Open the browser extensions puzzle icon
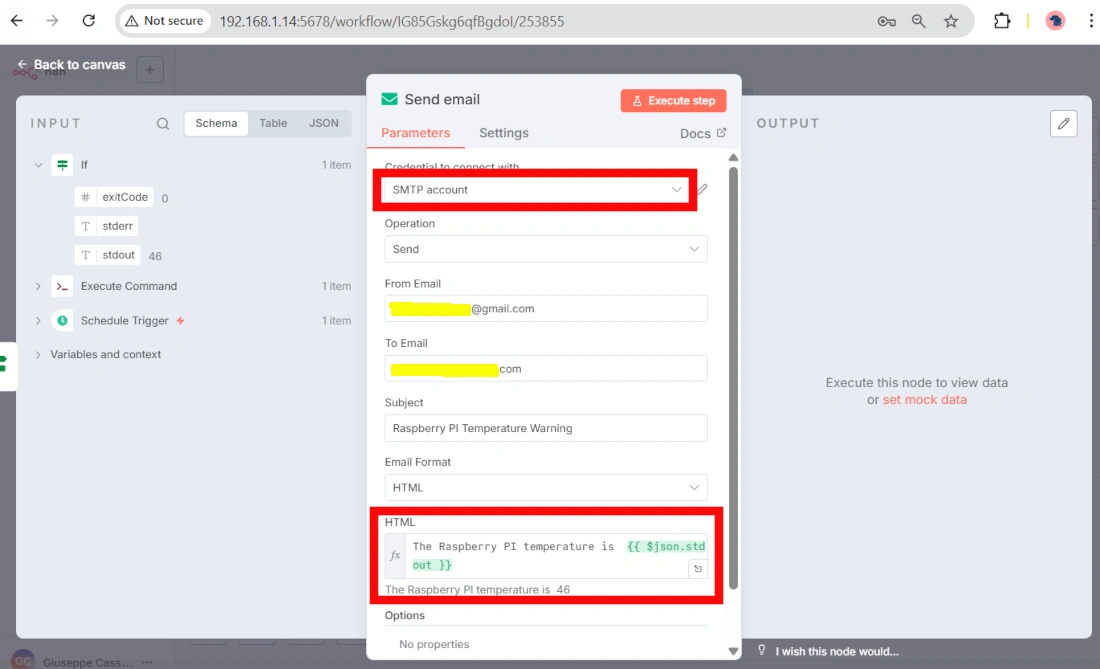The height and width of the screenshot is (669, 1100). pyautogui.click(x=1001, y=21)
